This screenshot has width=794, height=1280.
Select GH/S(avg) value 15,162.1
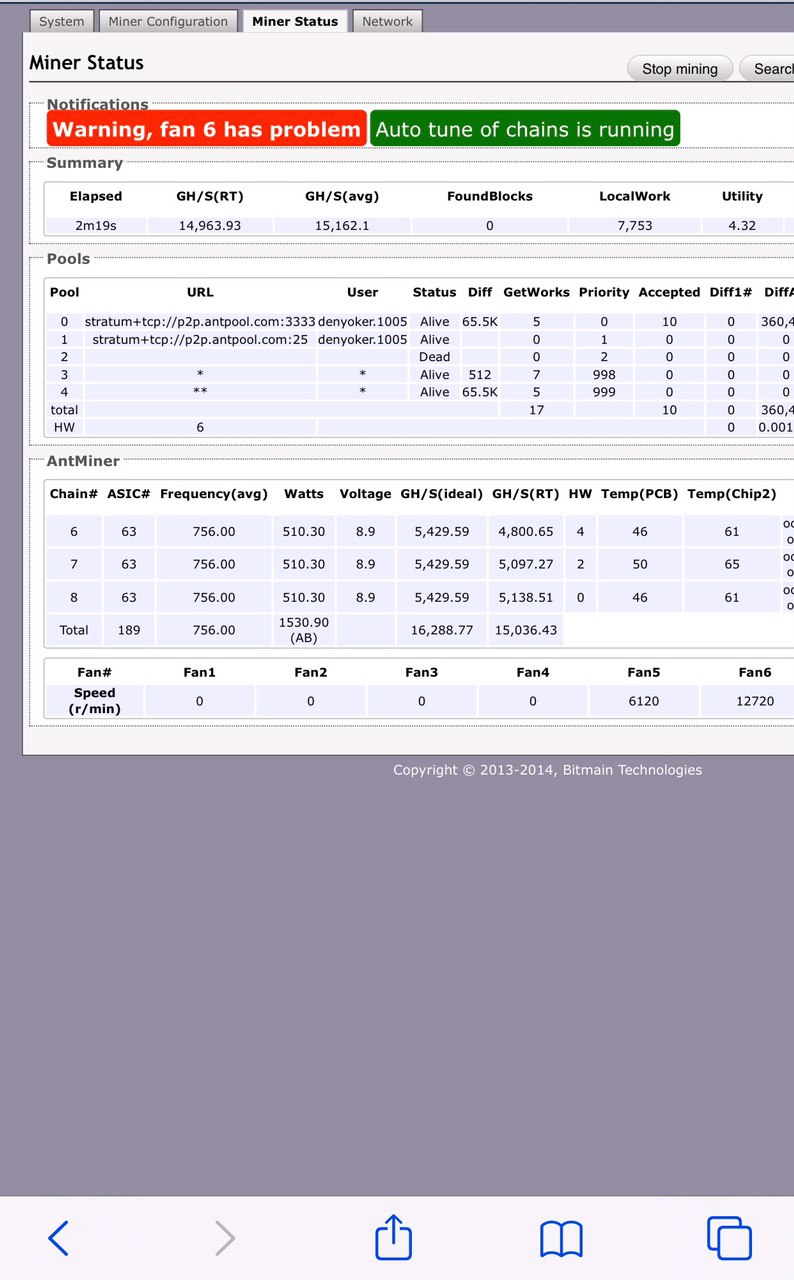tap(342, 226)
